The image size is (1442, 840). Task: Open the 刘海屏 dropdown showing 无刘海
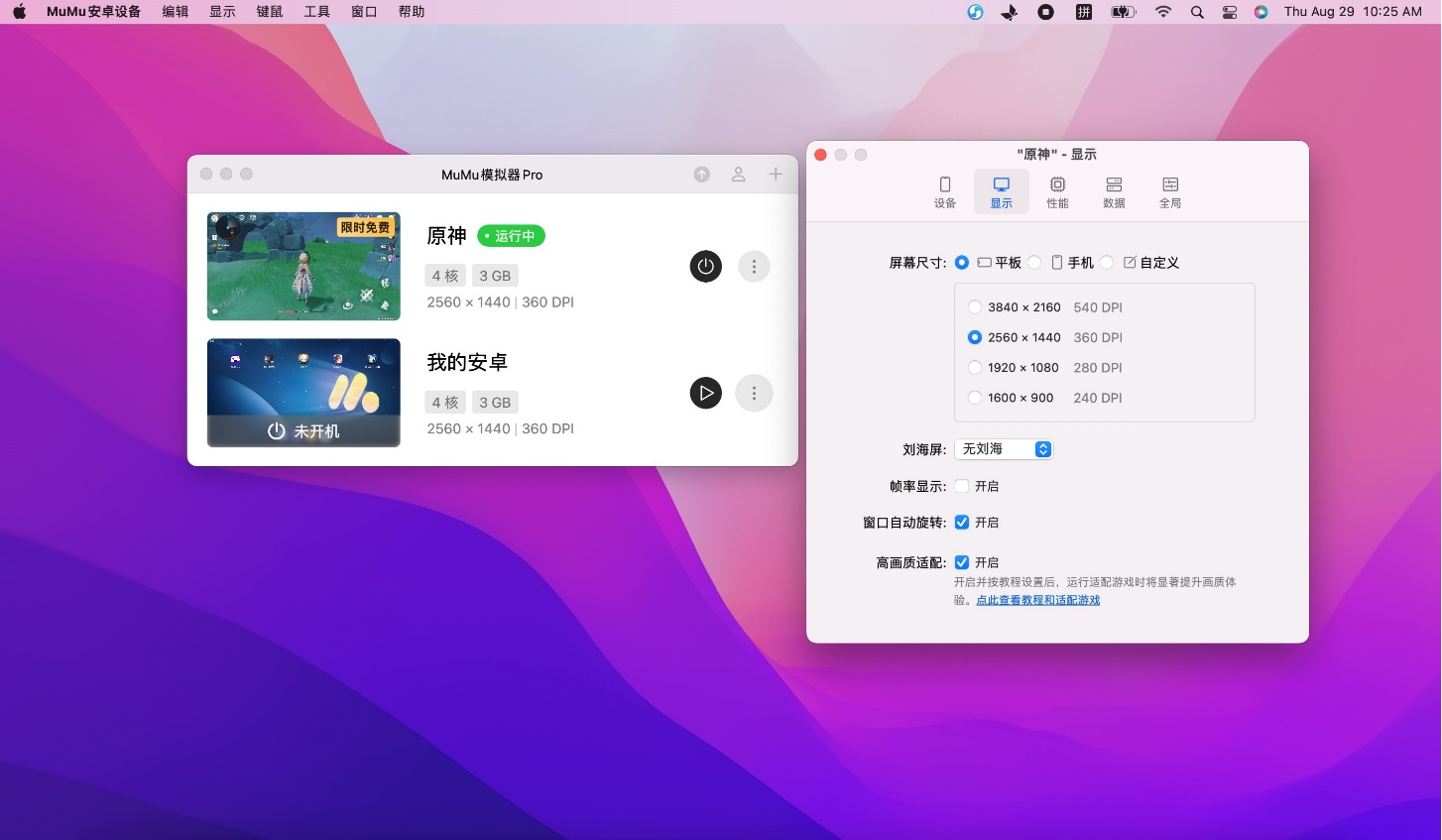click(1004, 449)
